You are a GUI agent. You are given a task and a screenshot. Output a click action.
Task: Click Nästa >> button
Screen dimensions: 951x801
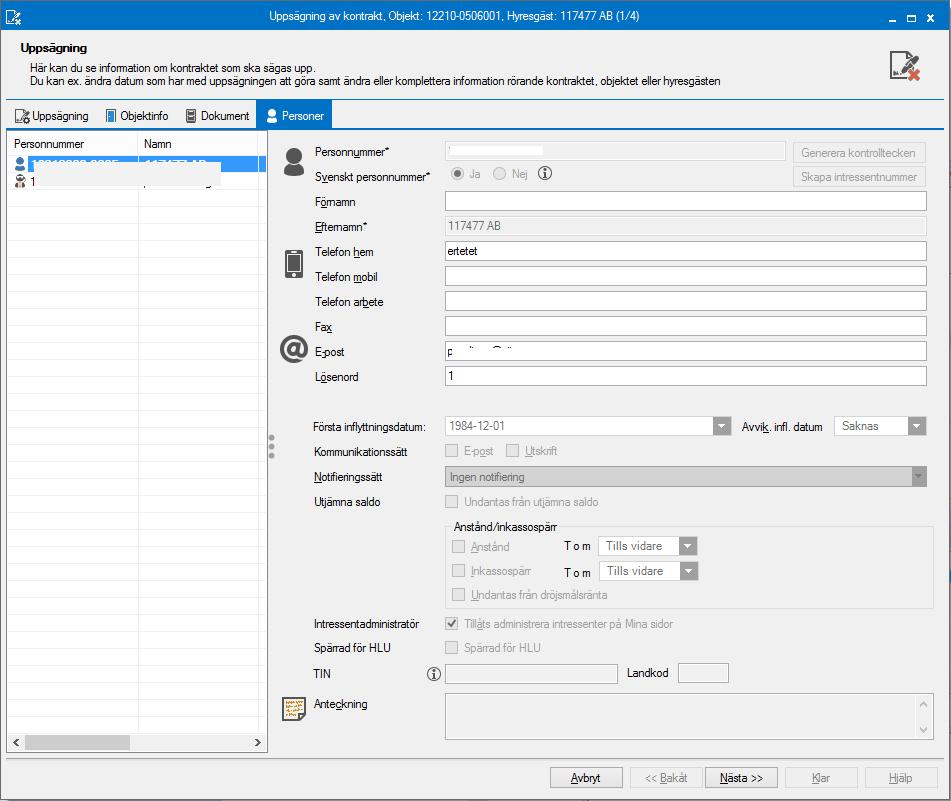point(741,778)
